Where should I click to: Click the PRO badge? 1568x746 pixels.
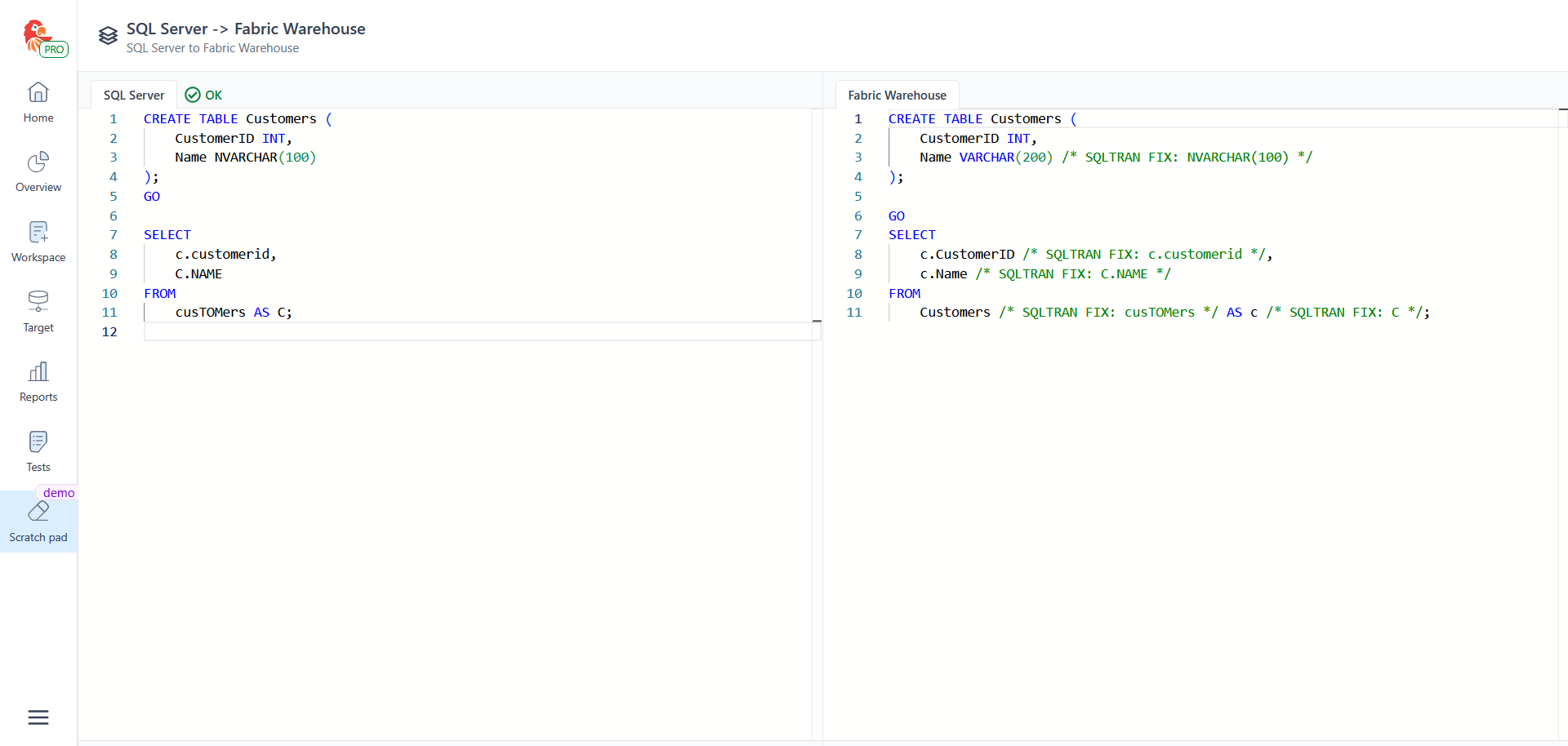point(54,50)
